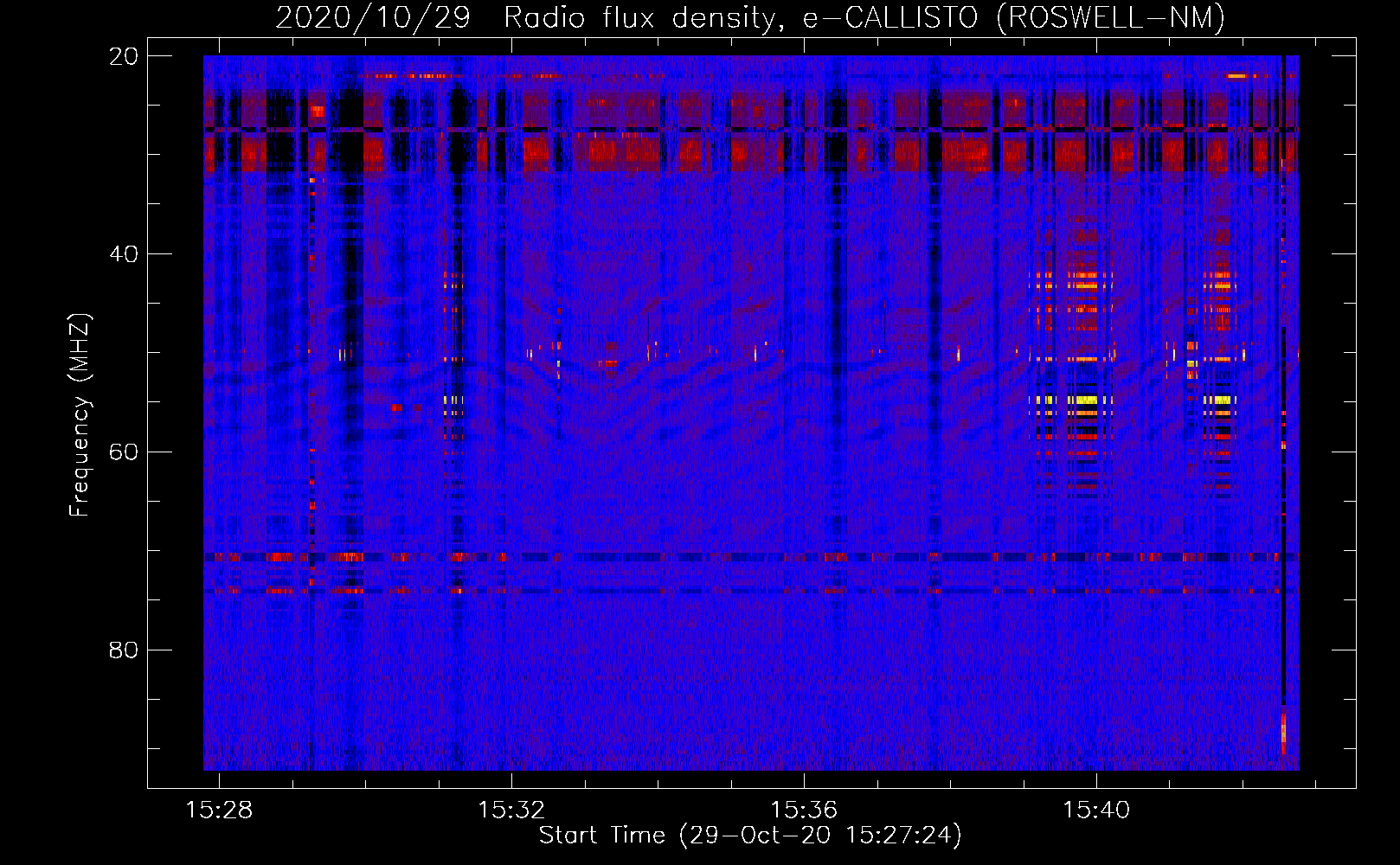The height and width of the screenshot is (865, 1400).
Task: Click the '15:28' time tick label
Action: [220, 811]
